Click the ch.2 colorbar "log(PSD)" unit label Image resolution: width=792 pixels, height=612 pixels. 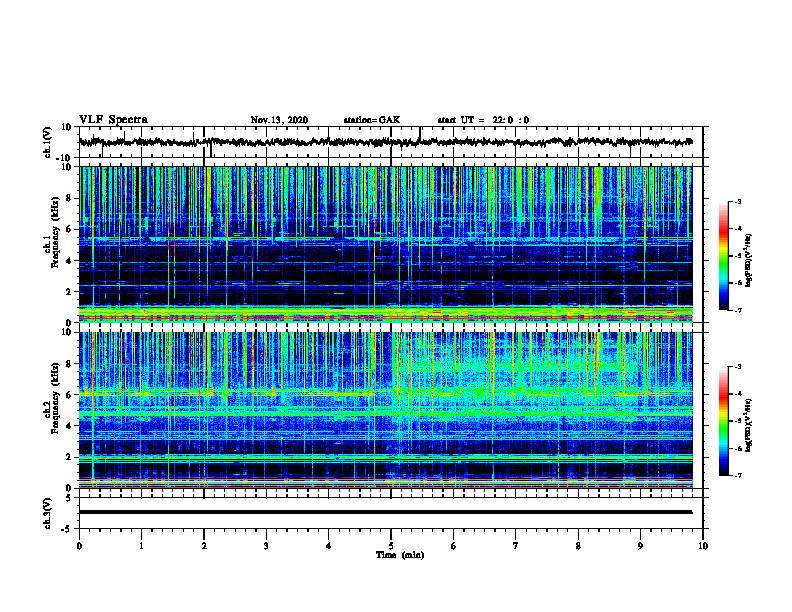[749, 425]
